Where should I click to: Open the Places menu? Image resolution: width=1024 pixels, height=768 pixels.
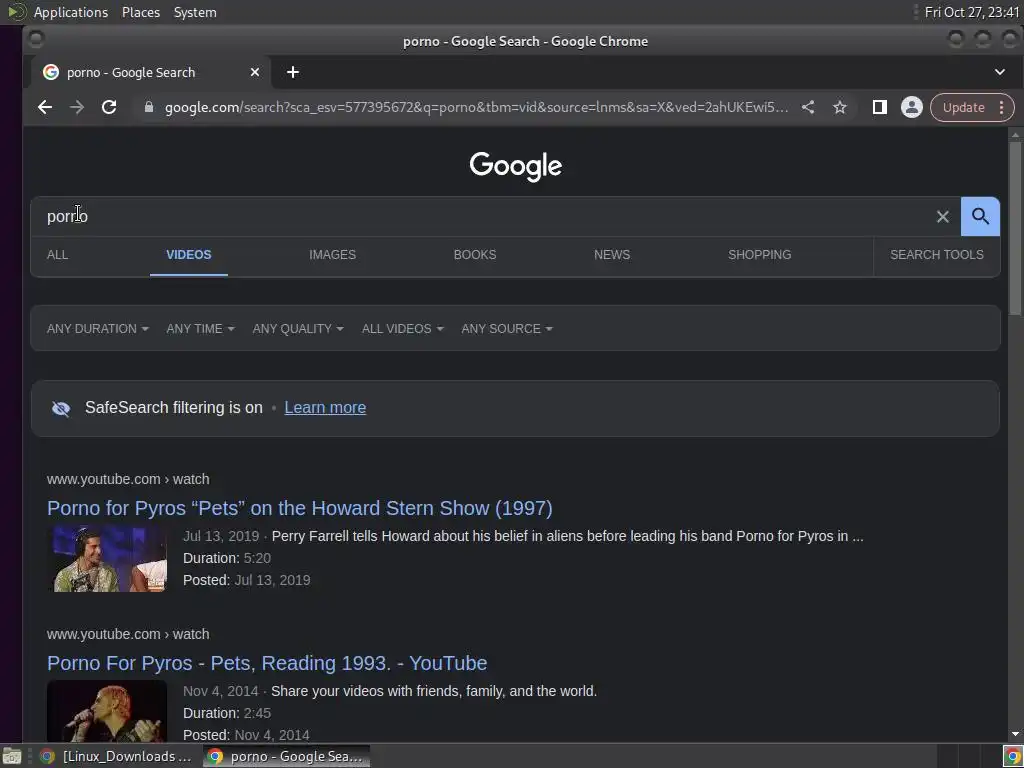tap(141, 12)
